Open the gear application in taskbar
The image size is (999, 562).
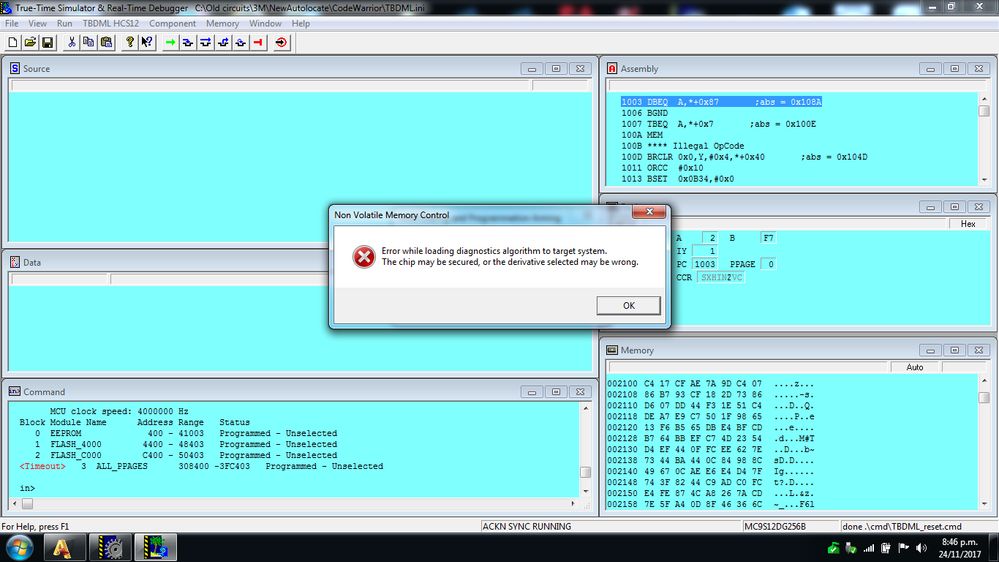pos(110,548)
